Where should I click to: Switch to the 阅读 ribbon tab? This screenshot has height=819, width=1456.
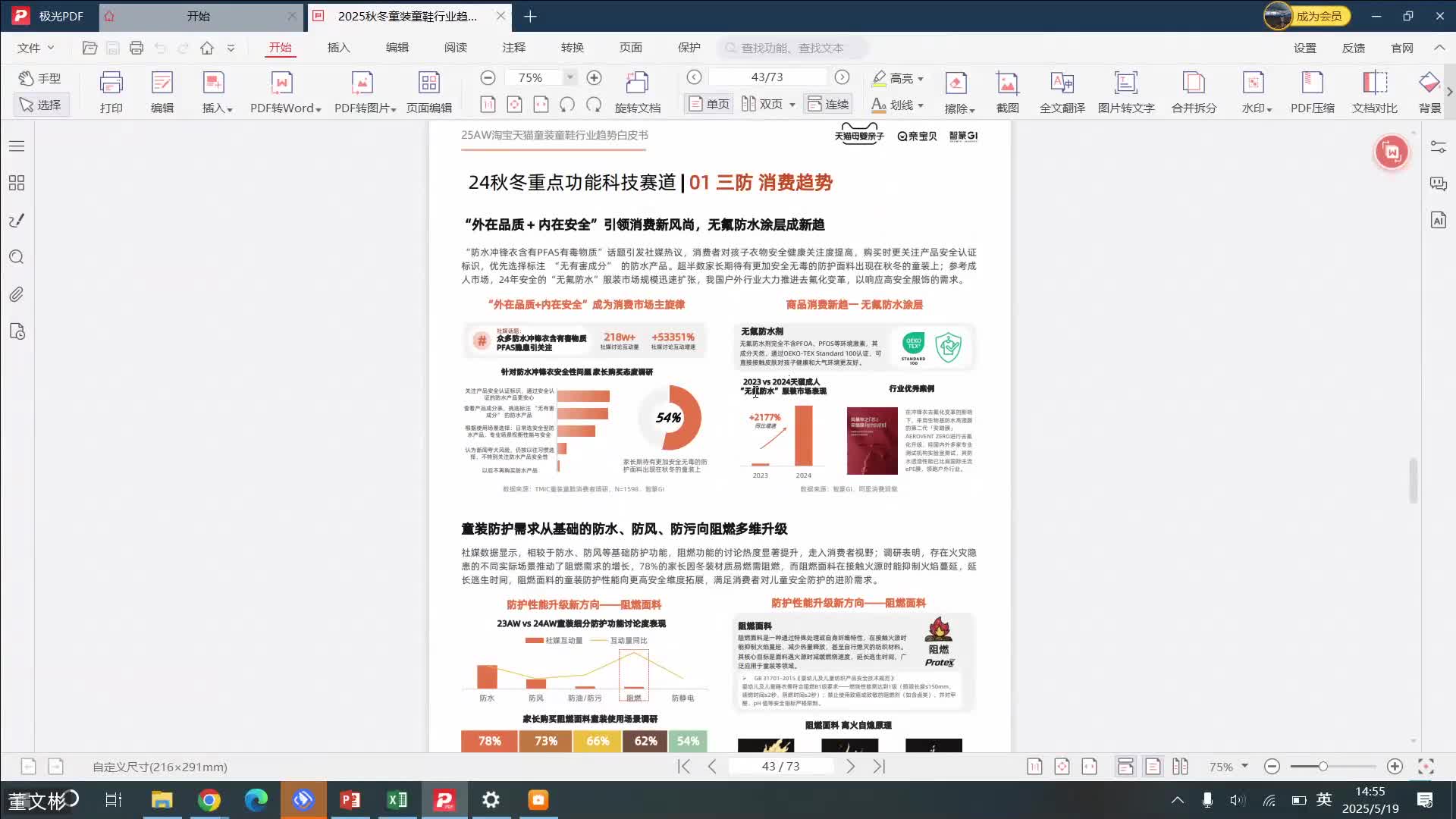[455, 47]
